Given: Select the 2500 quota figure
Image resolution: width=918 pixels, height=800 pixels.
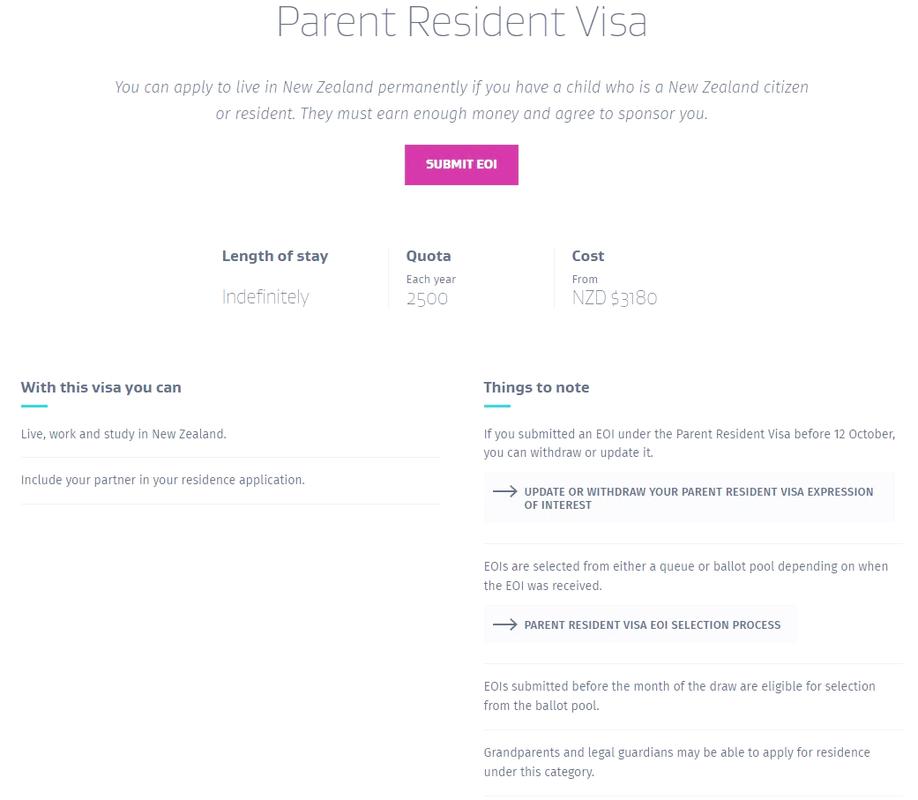Looking at the screenshot, I should (x=427, y=298).
